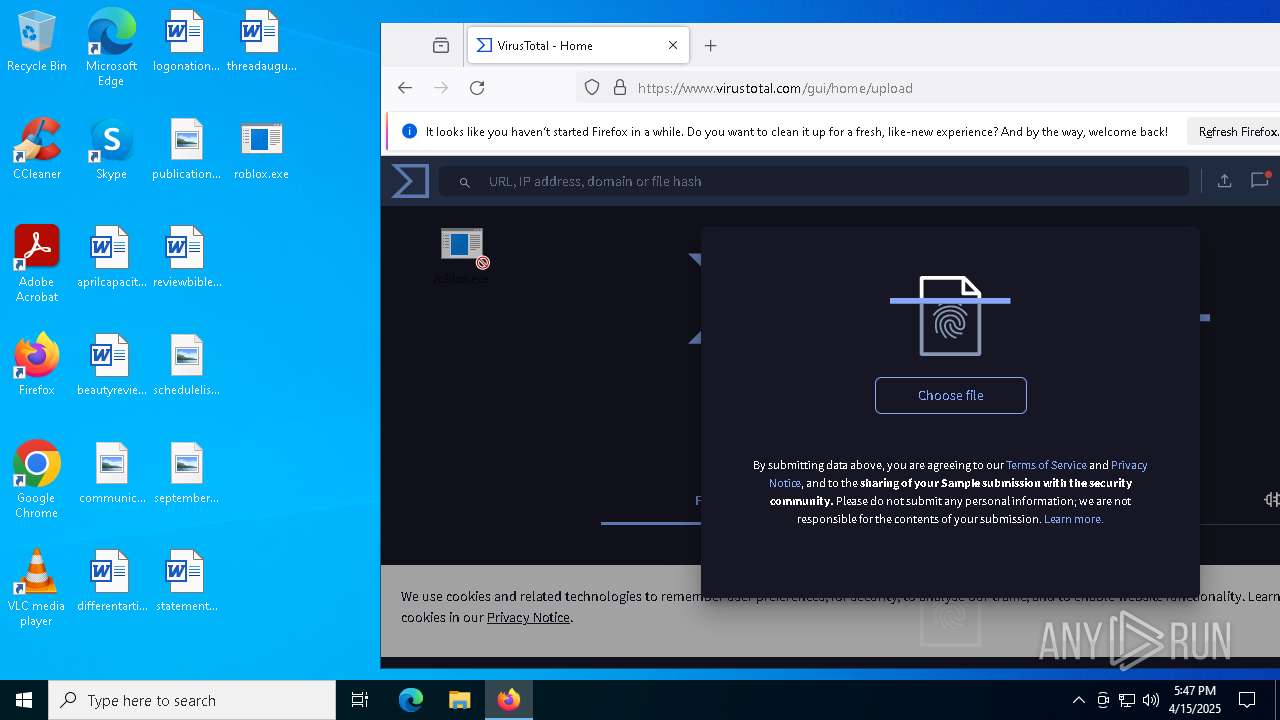Select the publication image file on desktop
1280x720 pixels.
pos(186,150)
